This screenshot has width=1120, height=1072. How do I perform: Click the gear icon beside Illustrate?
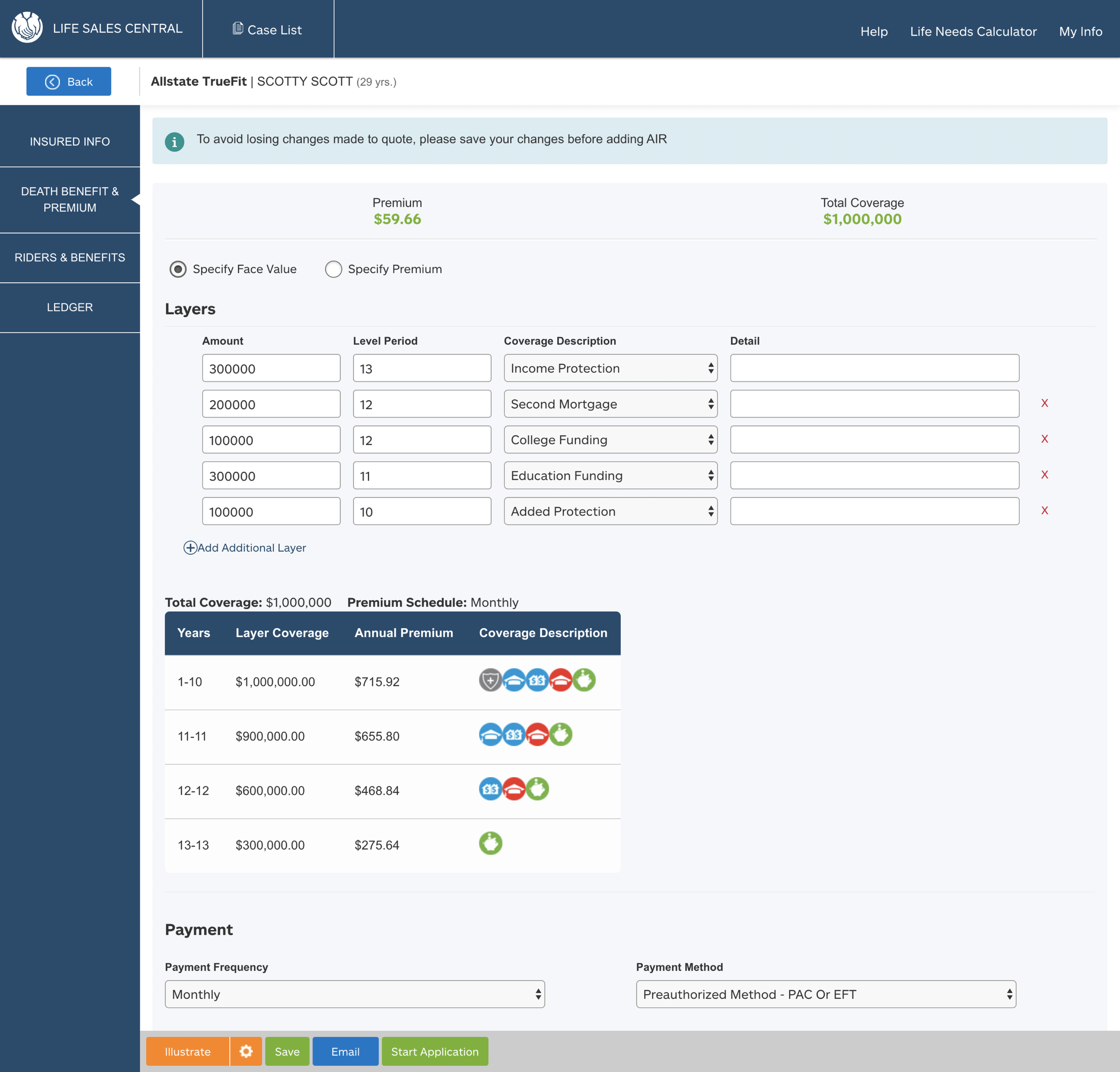[x=246, y=1051]
